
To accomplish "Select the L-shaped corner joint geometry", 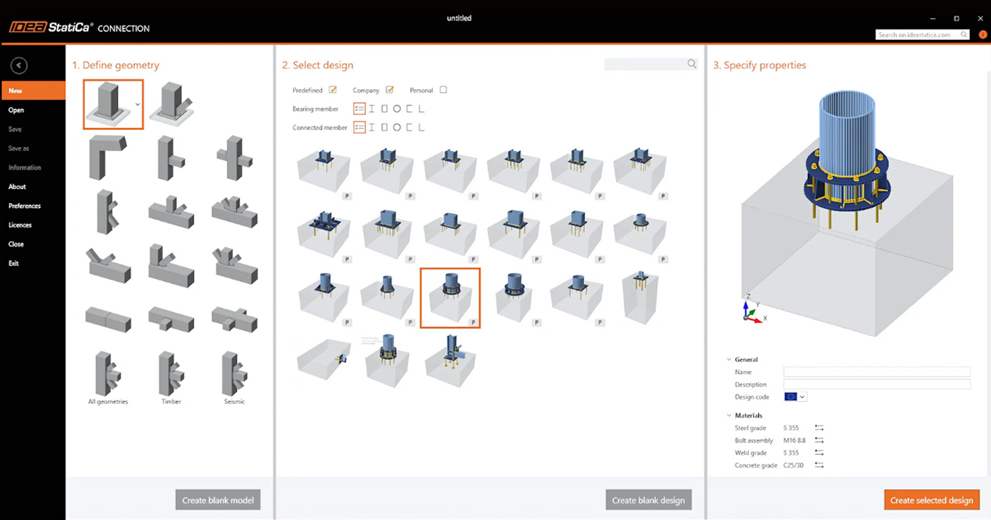I will 106,156.
